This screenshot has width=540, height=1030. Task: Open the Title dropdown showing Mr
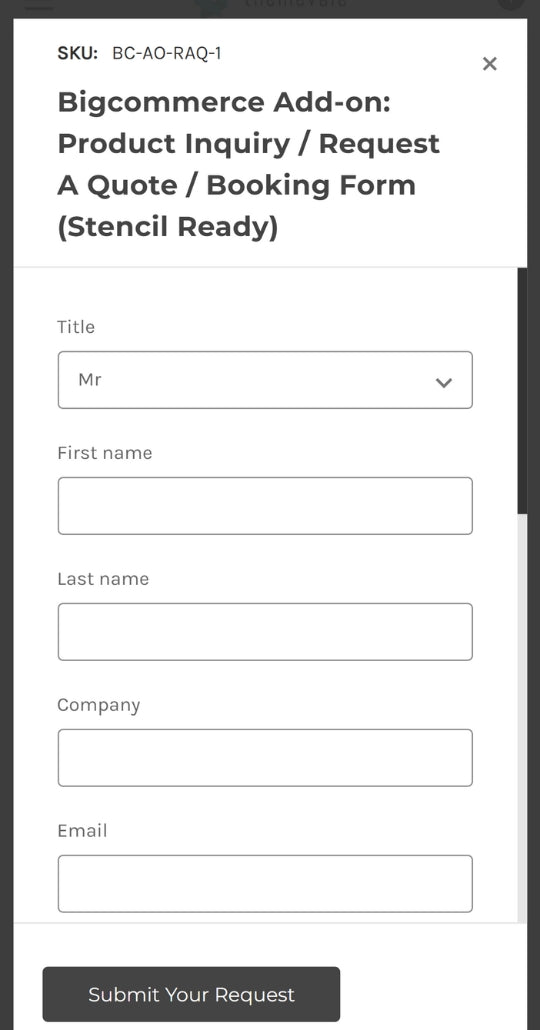(x=265, y=380)
